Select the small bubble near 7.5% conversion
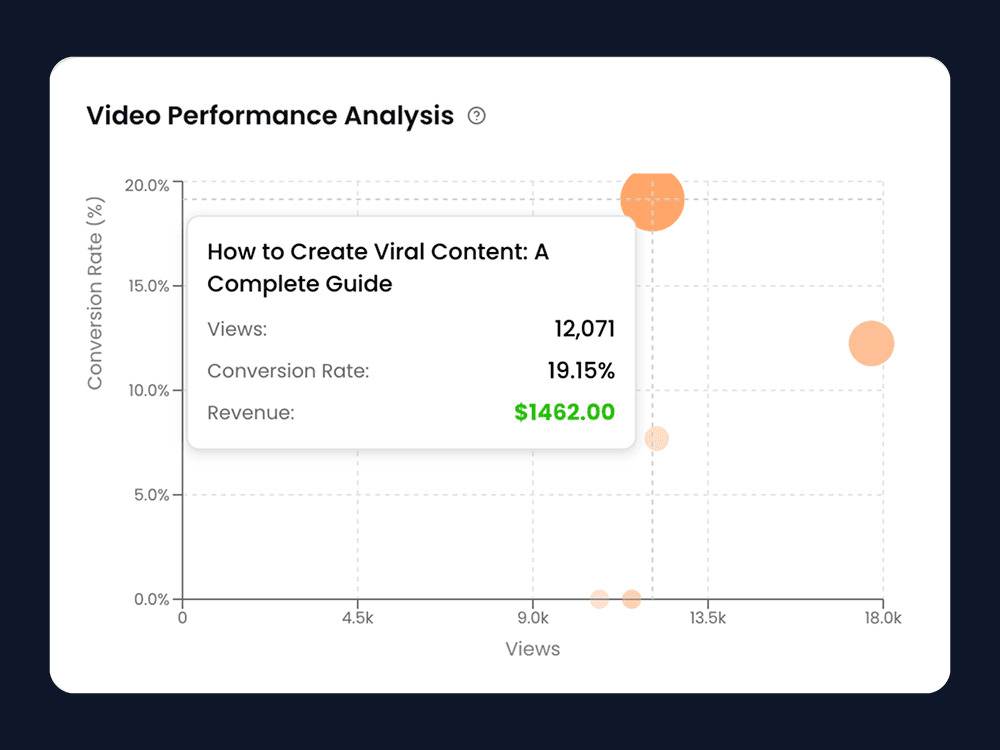This screenshot has width=1000, height=750. tap(657, 438)
